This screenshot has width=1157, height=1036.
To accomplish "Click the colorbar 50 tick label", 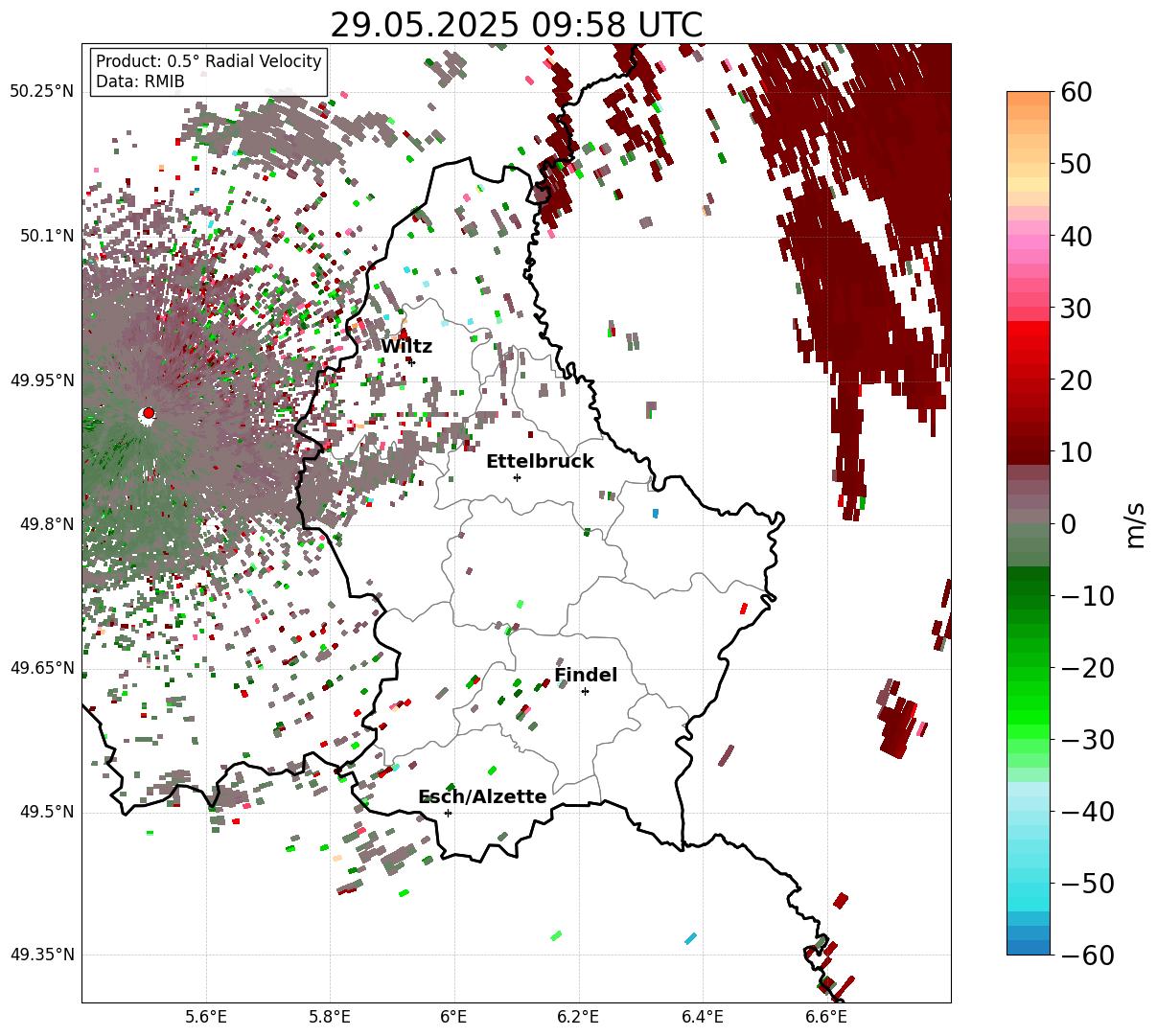I will click(1076, 164).
